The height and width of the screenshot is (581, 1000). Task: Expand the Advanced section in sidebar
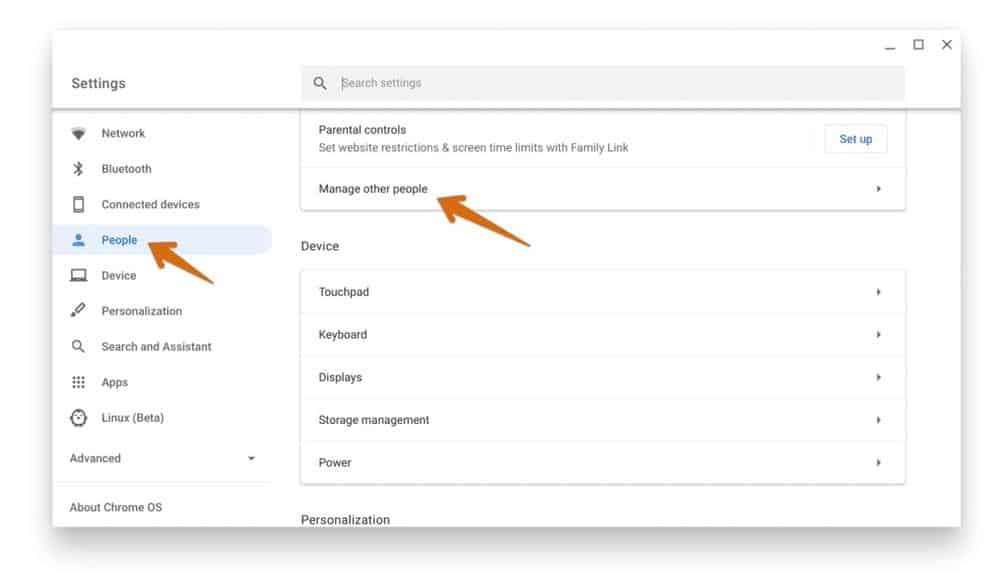click(162, 458)
